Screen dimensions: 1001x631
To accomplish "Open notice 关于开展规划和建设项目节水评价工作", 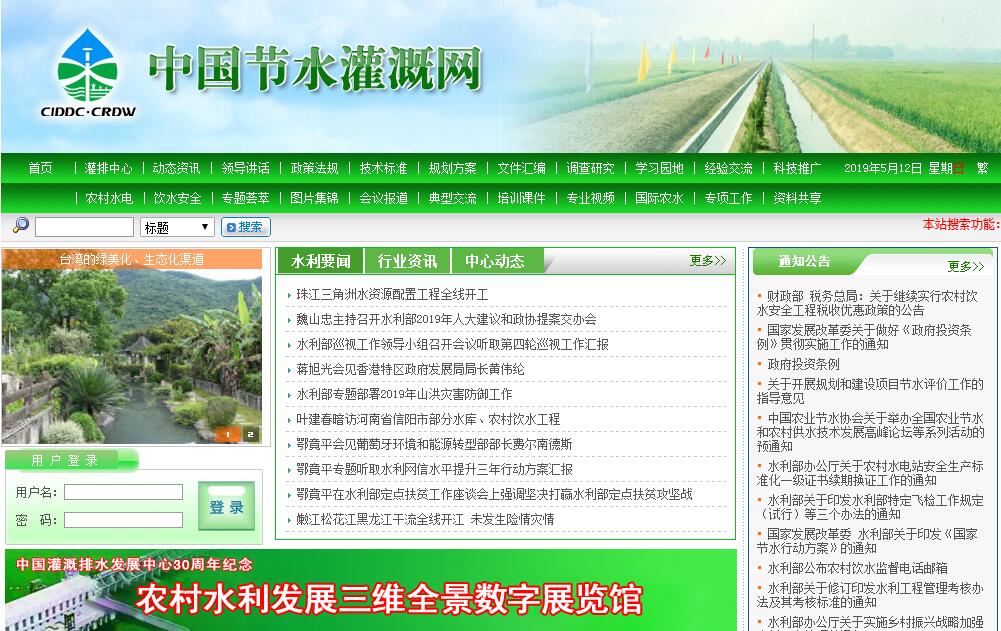I will (870, 391).
